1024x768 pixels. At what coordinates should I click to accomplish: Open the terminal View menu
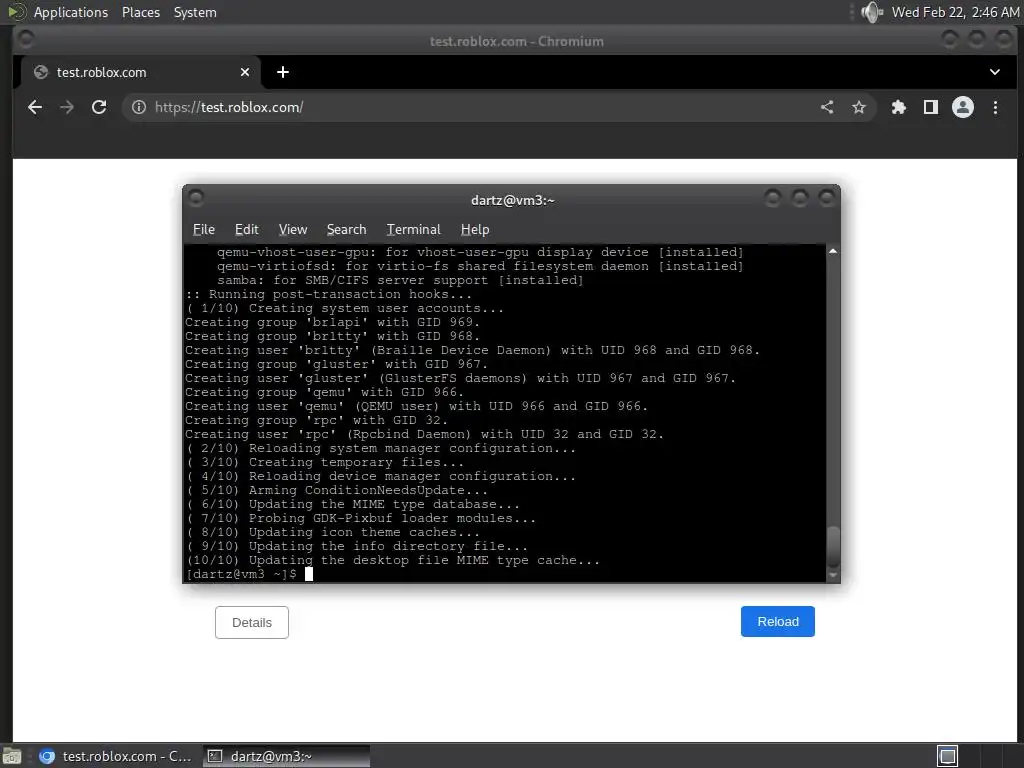[x=293, y=229]
